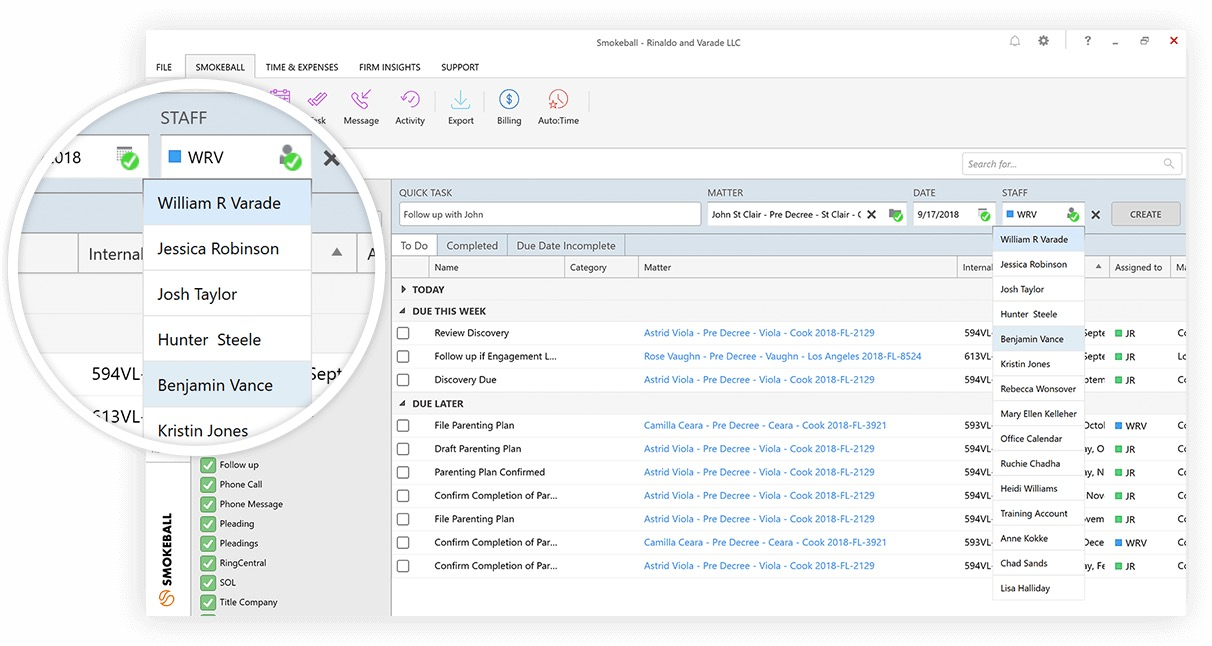
Task: Open Astrid Viola link in Discovery Due row
Action: point(759,380)
